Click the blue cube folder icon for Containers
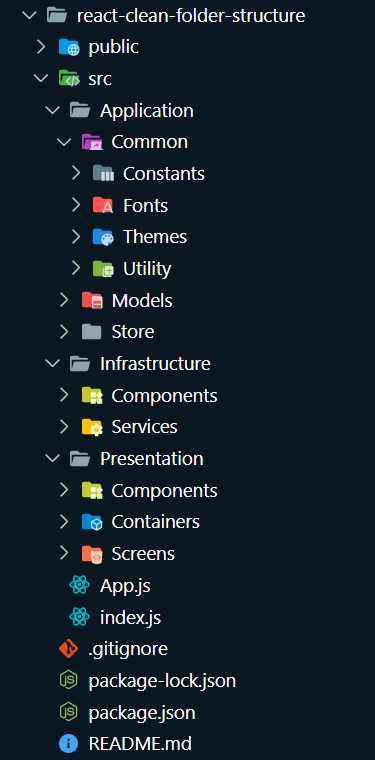This screenshot has width=375, height=760. click(x=92, y=522)
